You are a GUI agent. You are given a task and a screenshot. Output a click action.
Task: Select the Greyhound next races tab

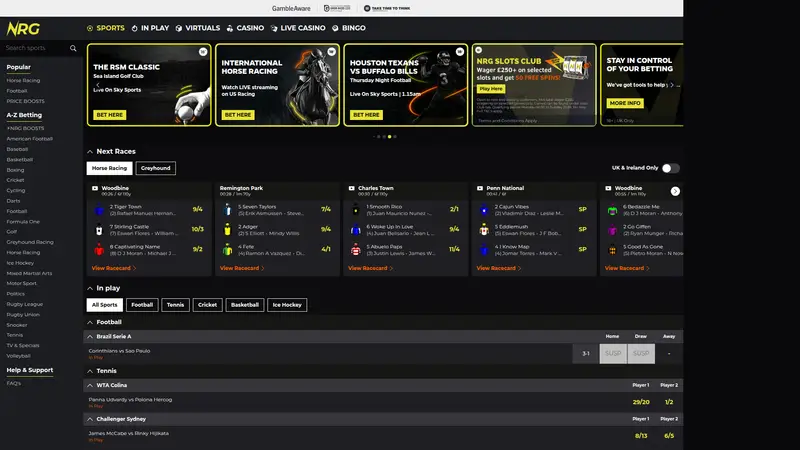click(x=156, y=168)
